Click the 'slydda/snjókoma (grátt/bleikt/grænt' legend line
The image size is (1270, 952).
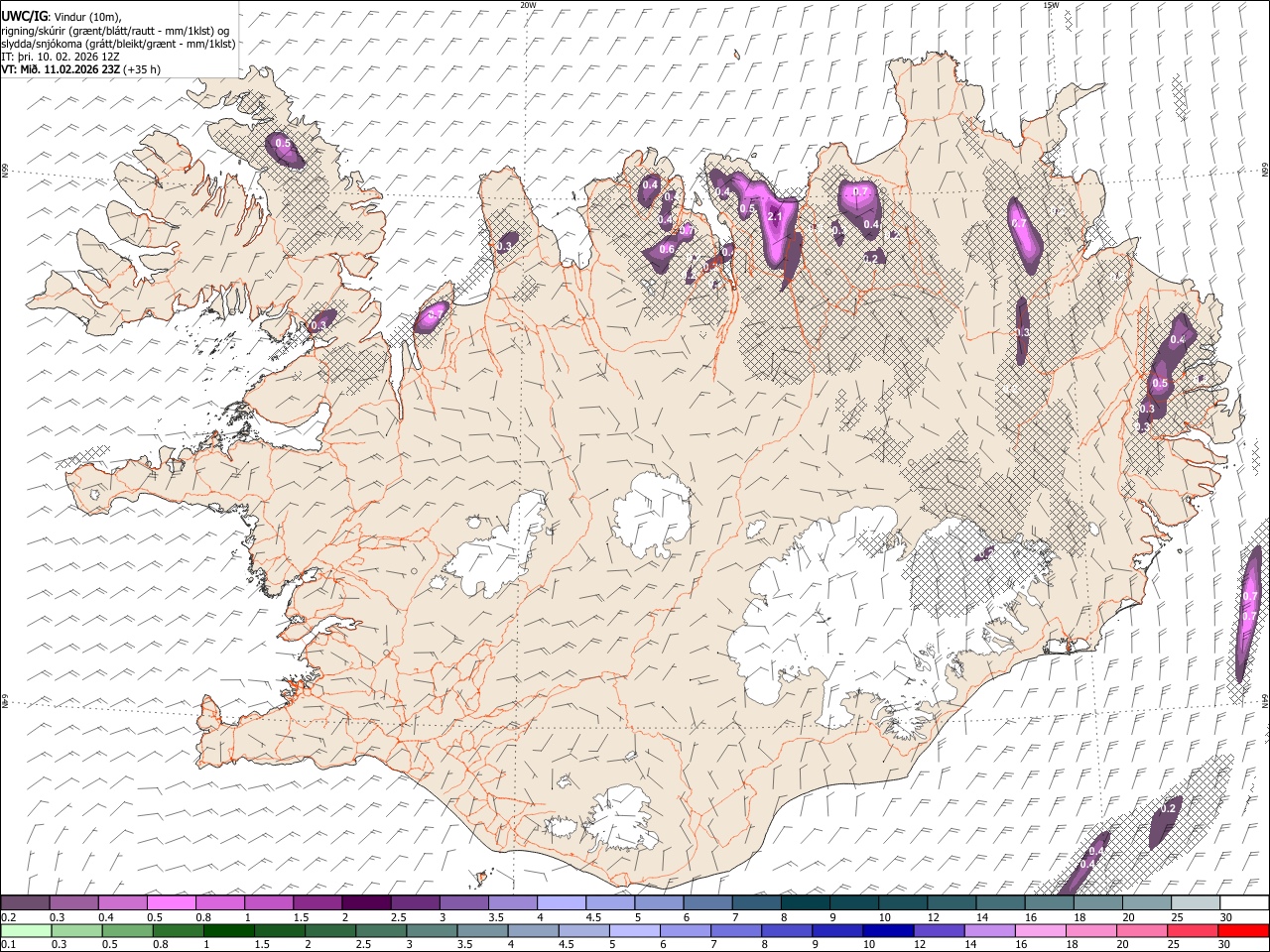(x=118, y=44)
